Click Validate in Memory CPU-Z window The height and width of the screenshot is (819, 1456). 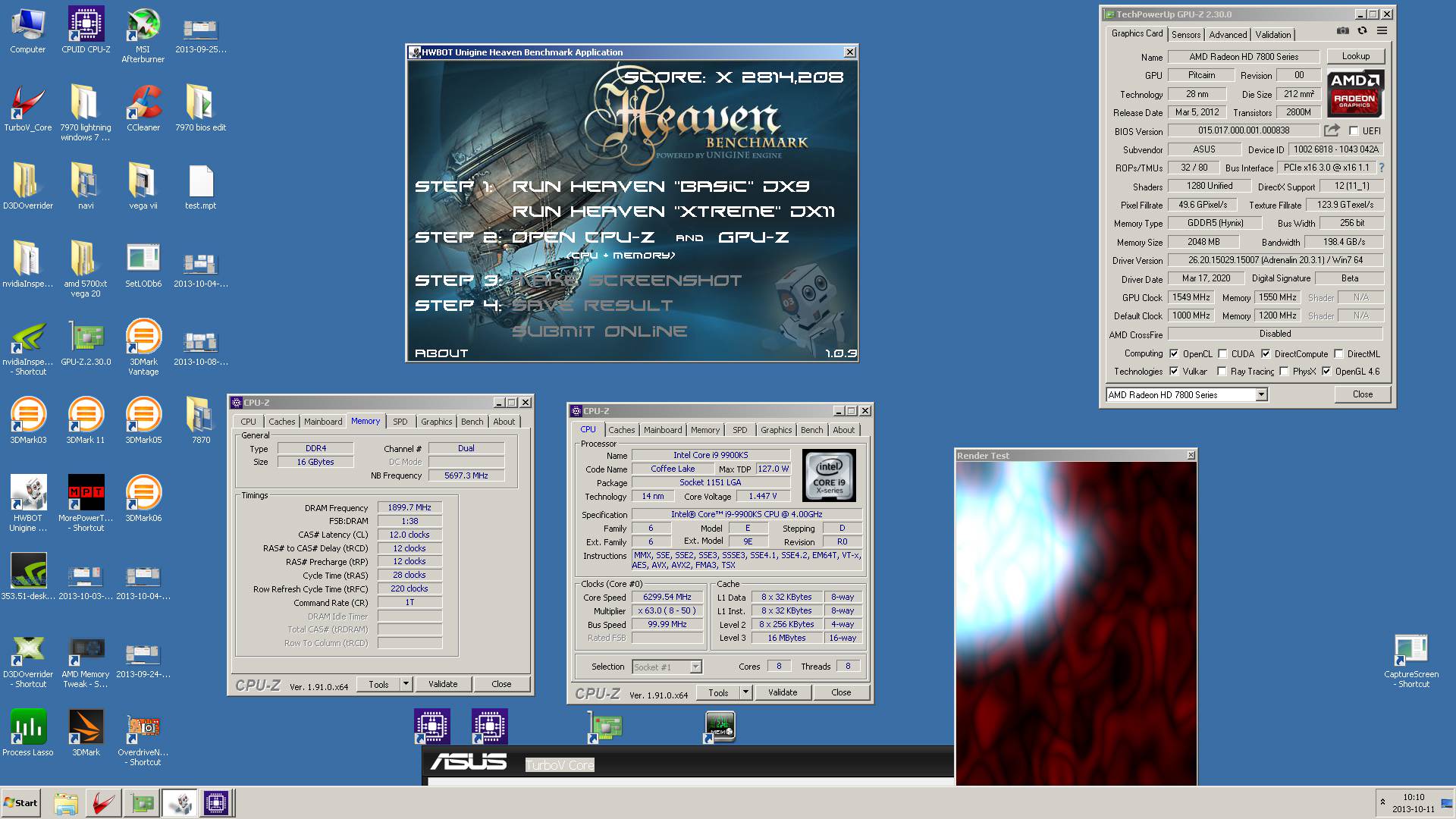tap(443, 684)
